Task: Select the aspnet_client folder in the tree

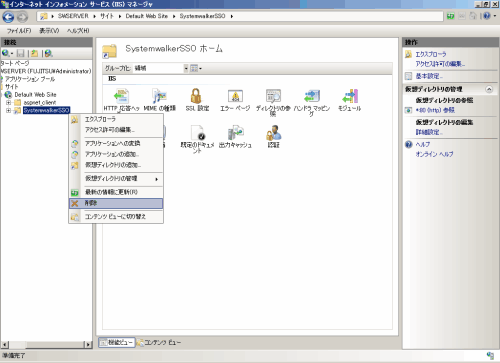Action: point(40,102)
